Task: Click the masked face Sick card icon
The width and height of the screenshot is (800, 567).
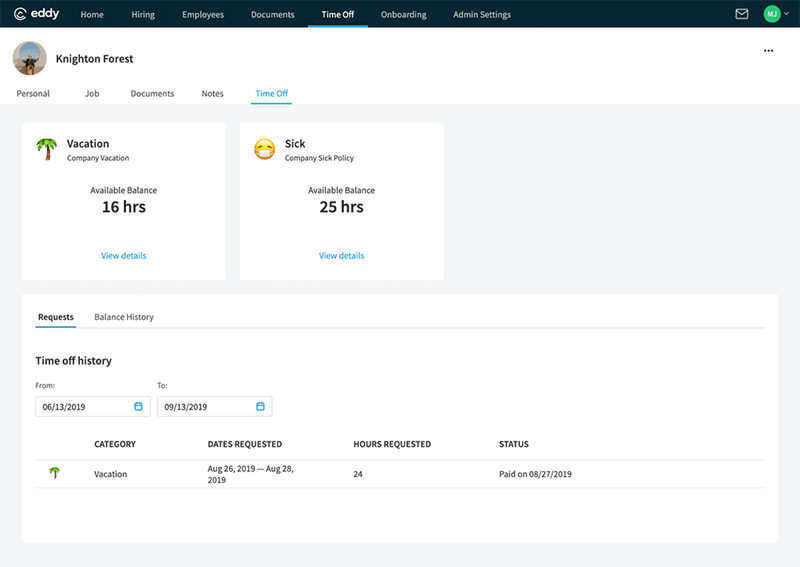Action: (x=264, y=150)
